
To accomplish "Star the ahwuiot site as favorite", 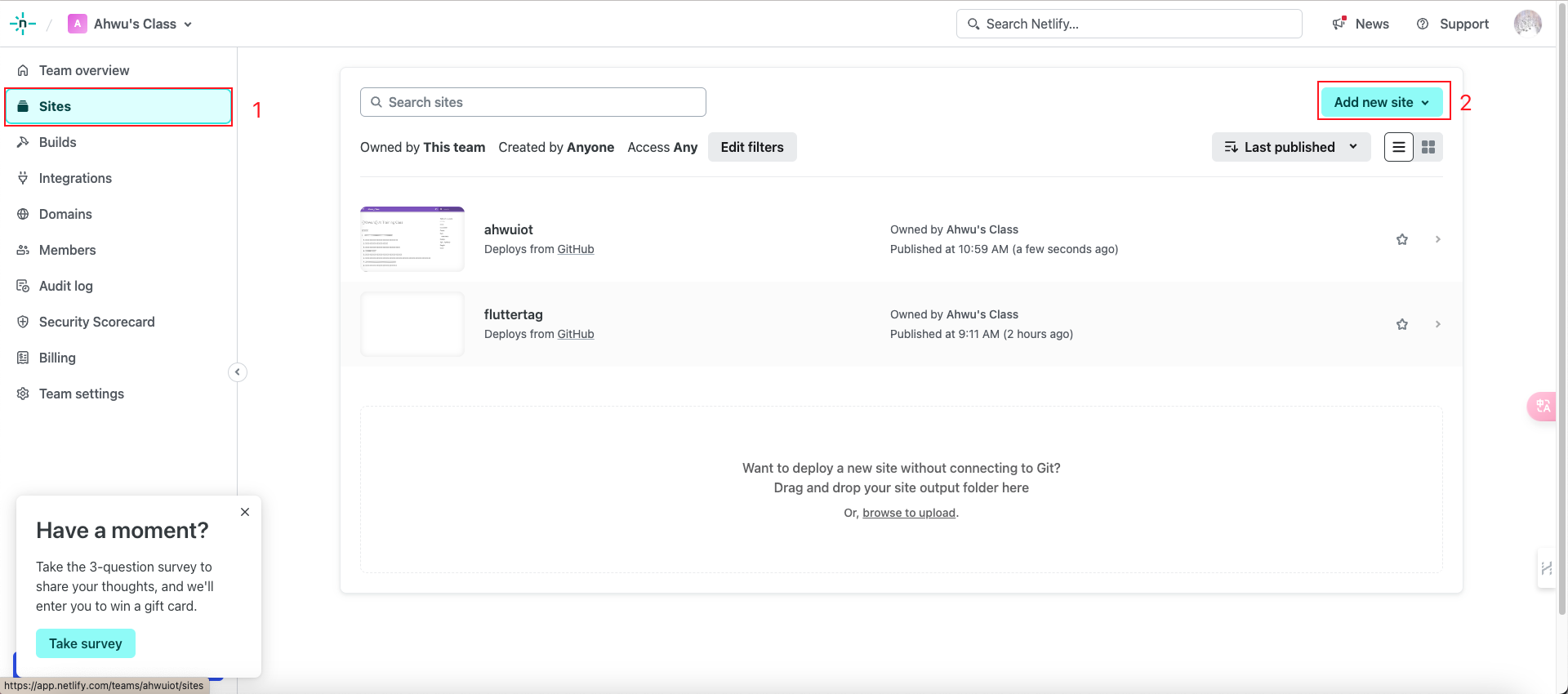I will coord(1401,239).
